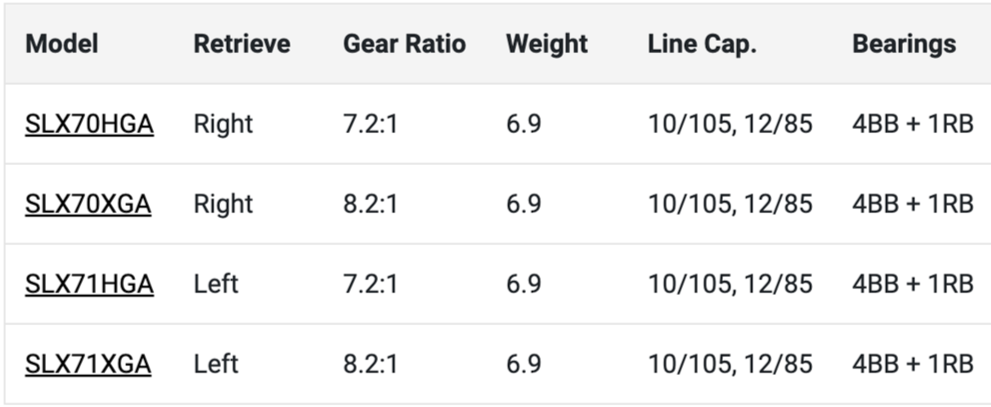Viewport: 991px width, 407px height.
Task: Click the line capacity in SLX71XGA row
Action: (730, 364)
